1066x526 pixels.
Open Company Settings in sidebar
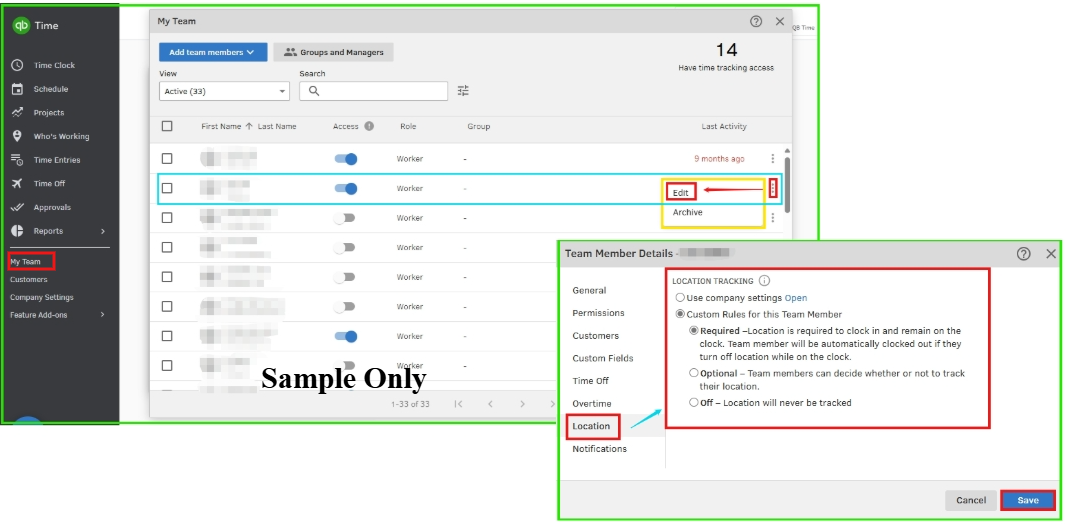pos(41,297)
